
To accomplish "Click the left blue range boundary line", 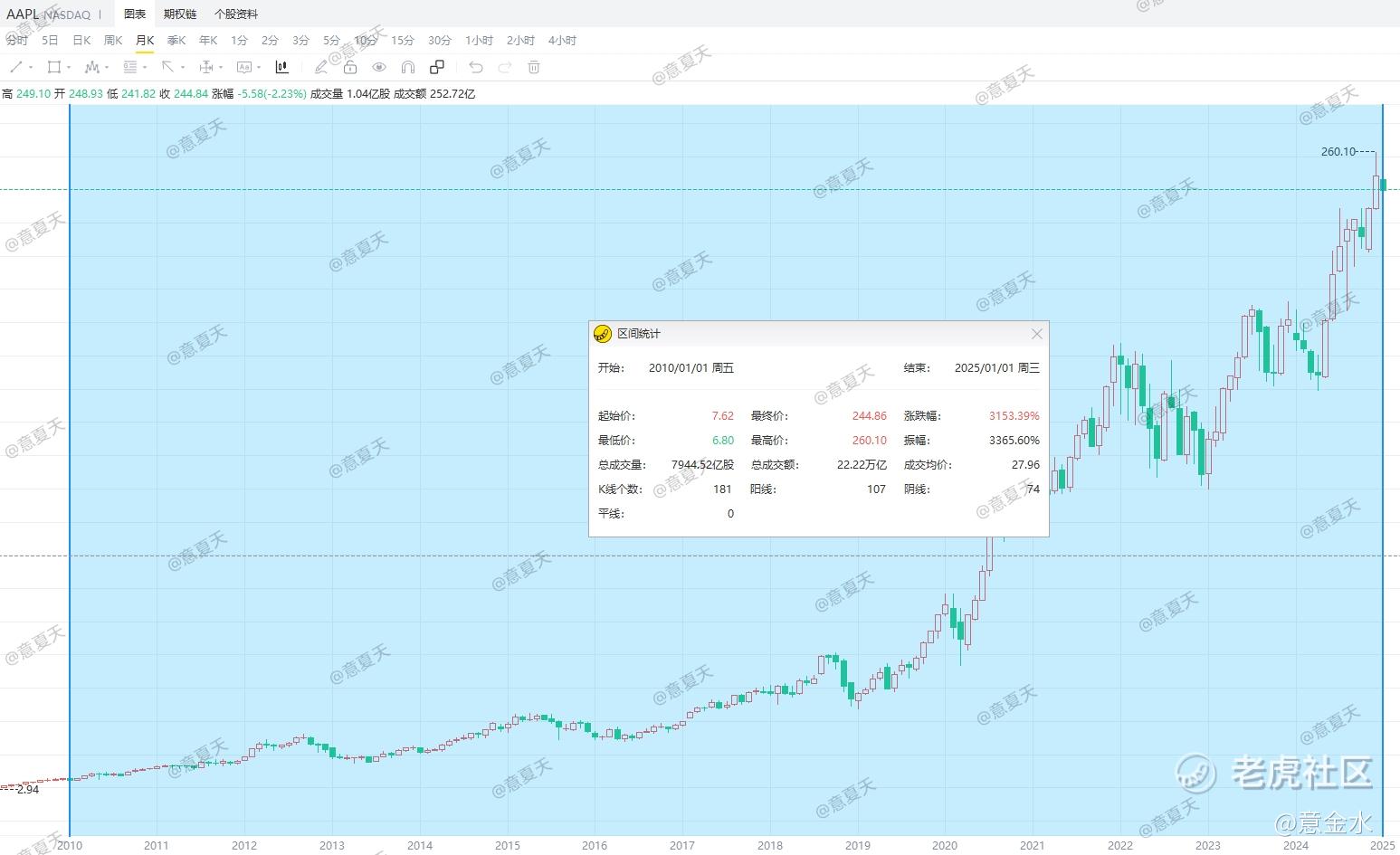I will [70, 470].
